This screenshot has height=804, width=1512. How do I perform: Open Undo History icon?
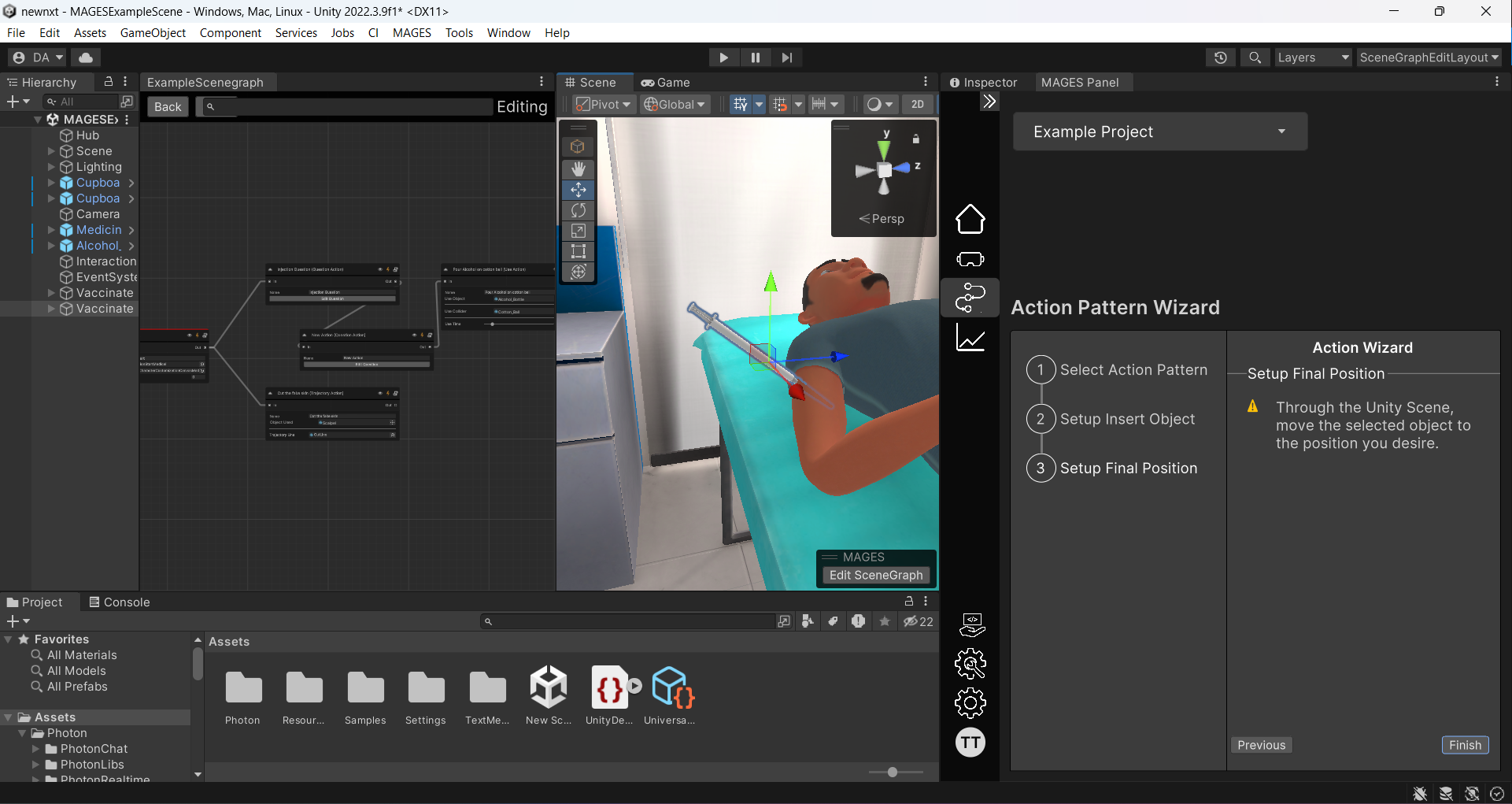click(1220, 57)
